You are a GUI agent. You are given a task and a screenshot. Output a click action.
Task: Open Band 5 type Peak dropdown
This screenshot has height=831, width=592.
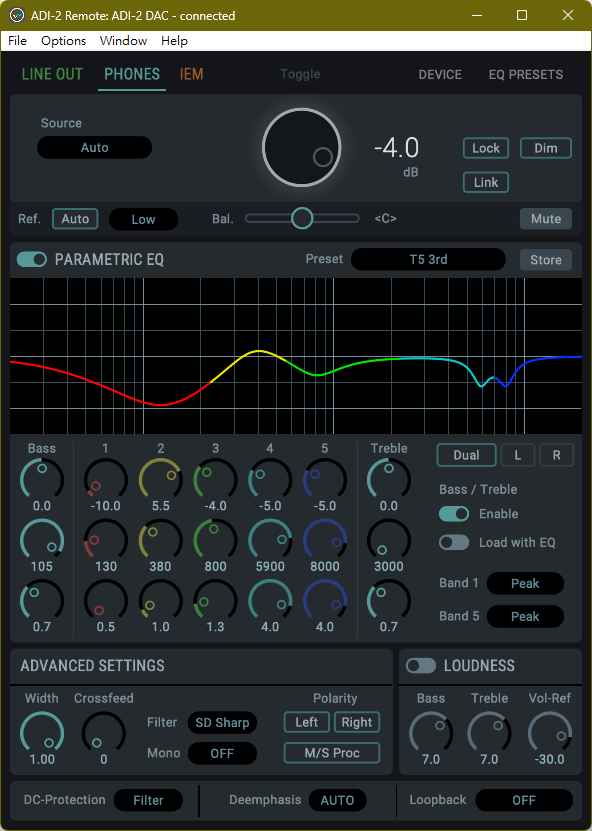(525, 616)
